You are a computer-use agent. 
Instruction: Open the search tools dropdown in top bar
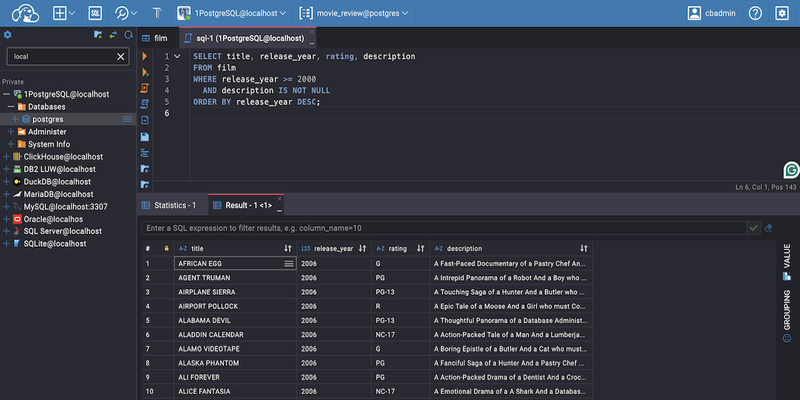point(126,13)
